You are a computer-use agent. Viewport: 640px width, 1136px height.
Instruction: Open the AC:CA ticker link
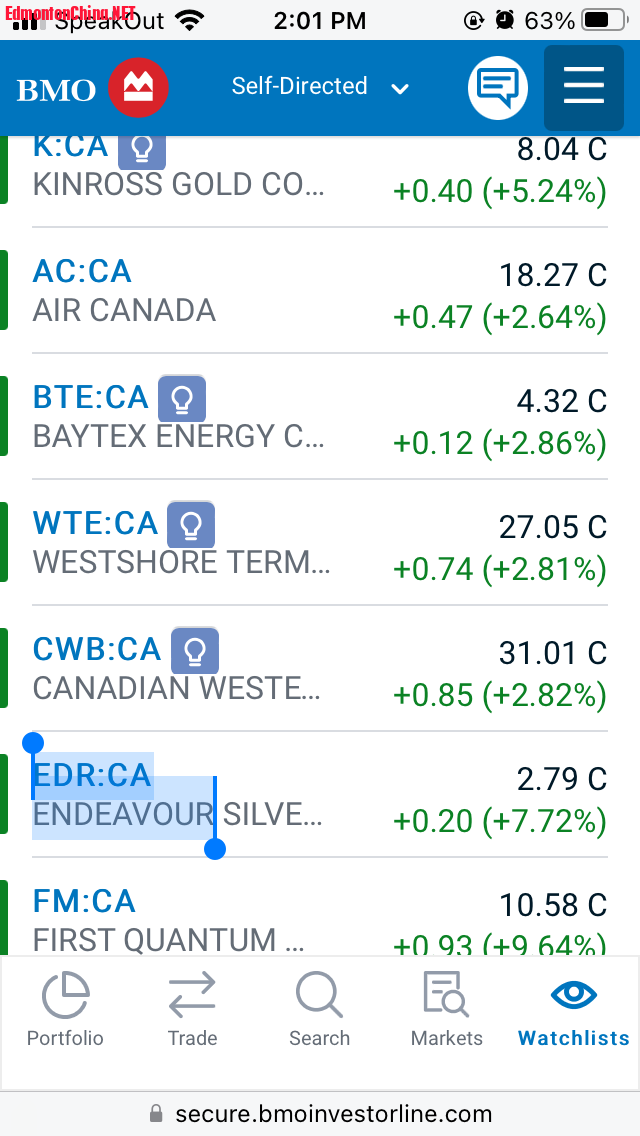[x=82, y=272]
